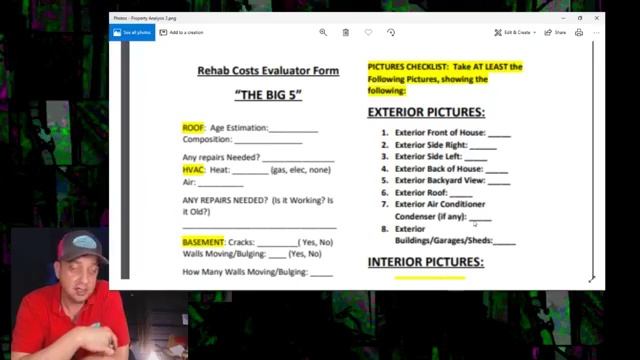Image resolution: width=640 pixels, height=360 pixels.
Task: Print the photo using the printer icon
Action: click(x=579, y=33)
